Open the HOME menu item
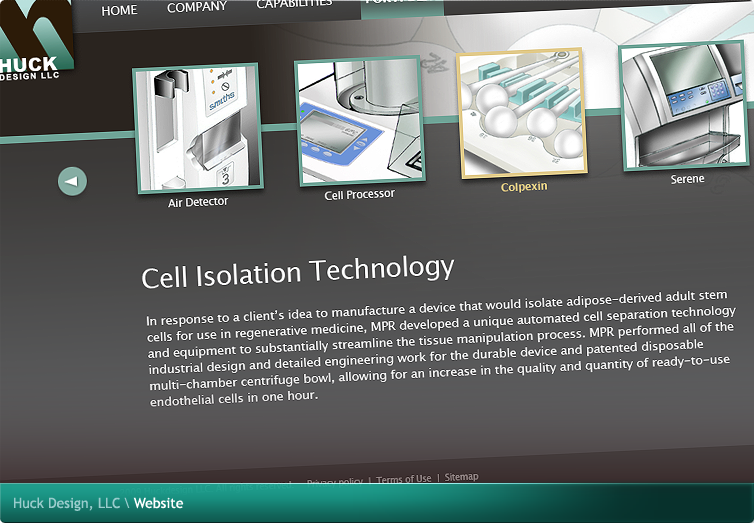The image size is (754, 523). click(x=119, y=10)
